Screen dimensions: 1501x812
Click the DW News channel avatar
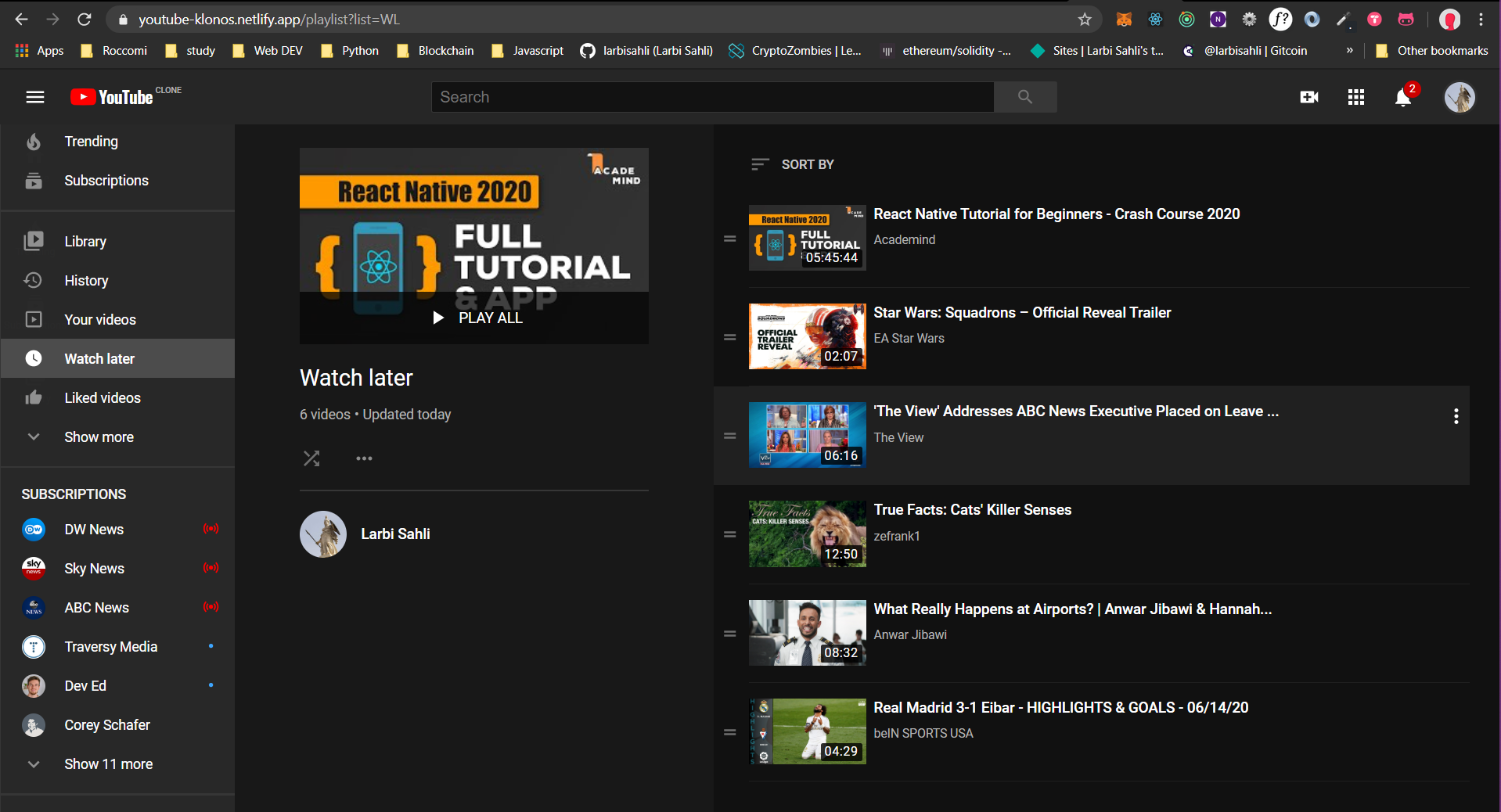(x=34, y=530)
